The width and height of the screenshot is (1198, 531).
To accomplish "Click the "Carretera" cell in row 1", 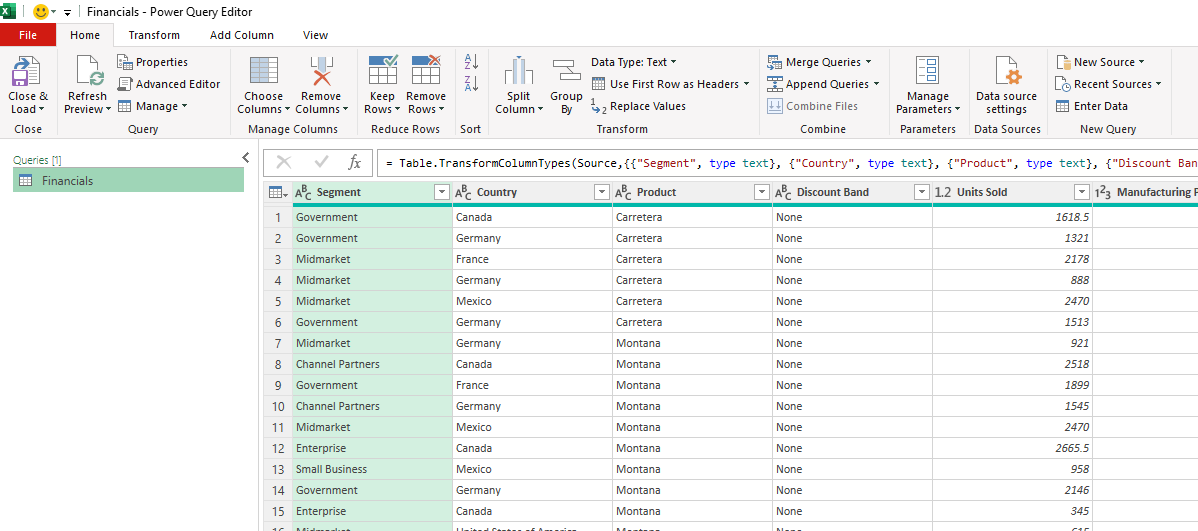I will pyautogui.click(x=691, y=217).
